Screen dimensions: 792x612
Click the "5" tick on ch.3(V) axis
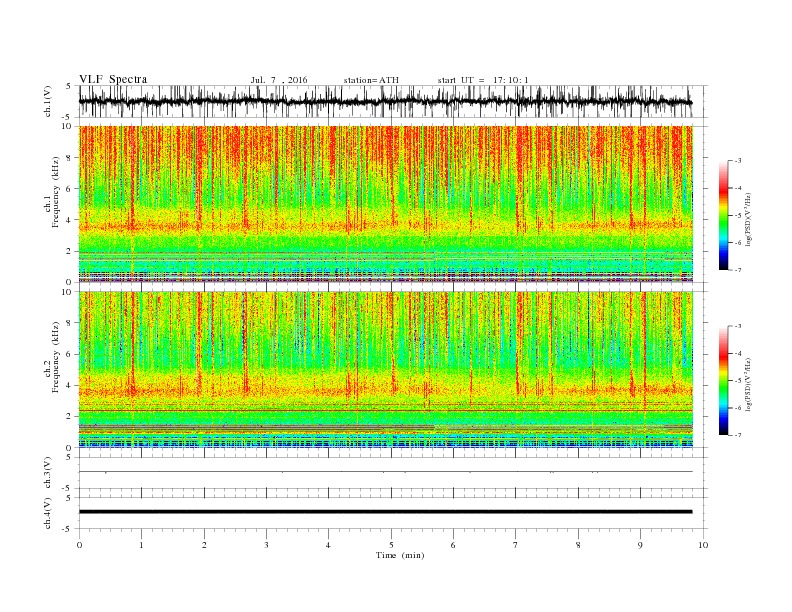[69, 457]
